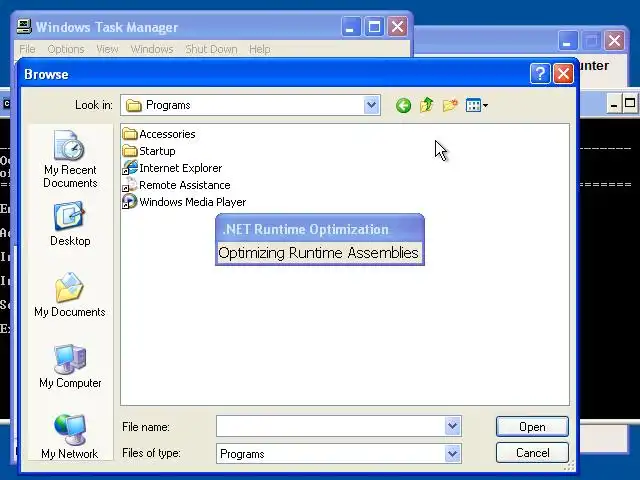The height and width of the screenshot is (480, 640).
Task: Click the Windows Media Player text label
Action: click(x=193, y=202)
